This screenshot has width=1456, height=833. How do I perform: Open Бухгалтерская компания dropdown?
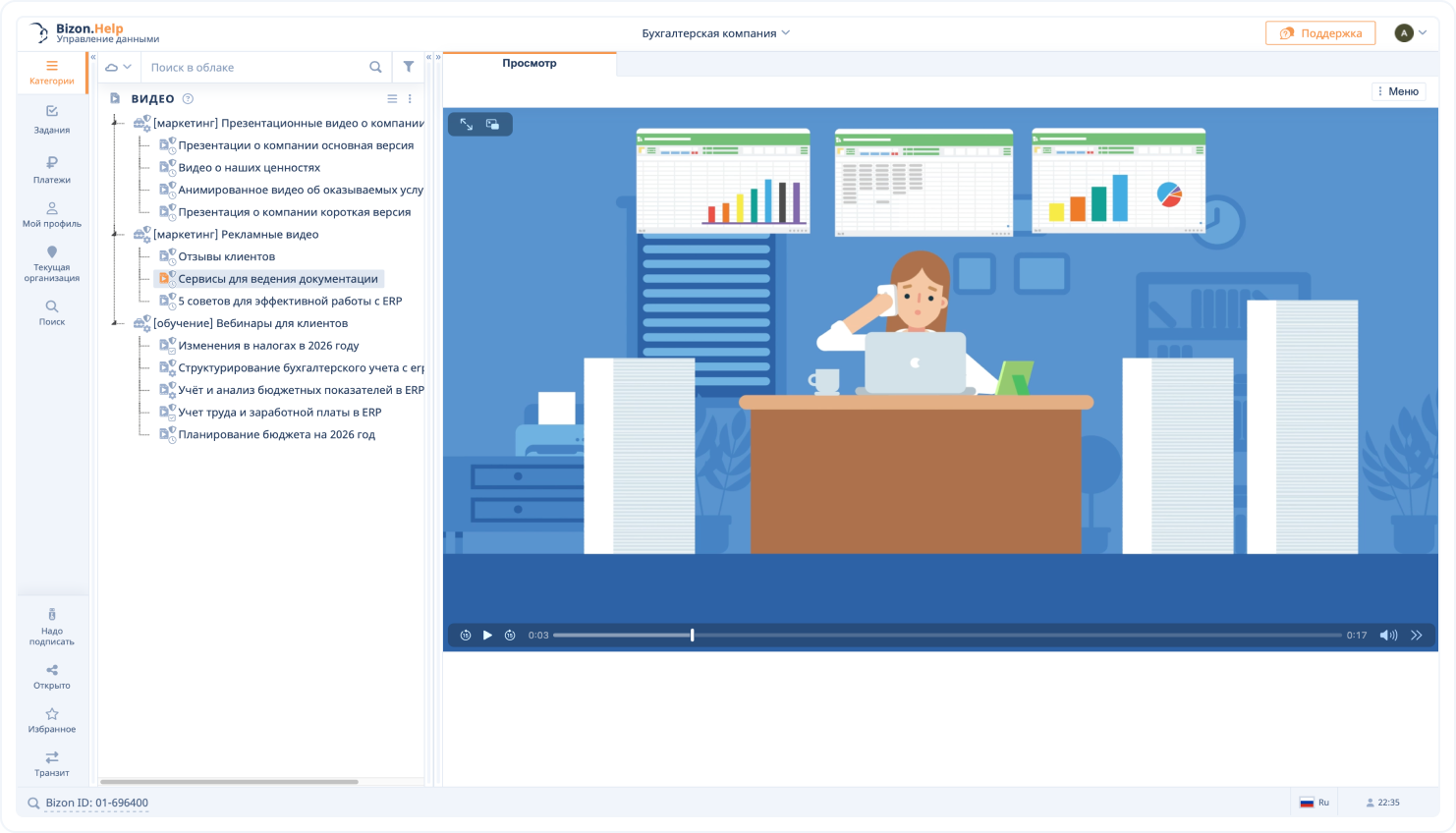[715, 33]
